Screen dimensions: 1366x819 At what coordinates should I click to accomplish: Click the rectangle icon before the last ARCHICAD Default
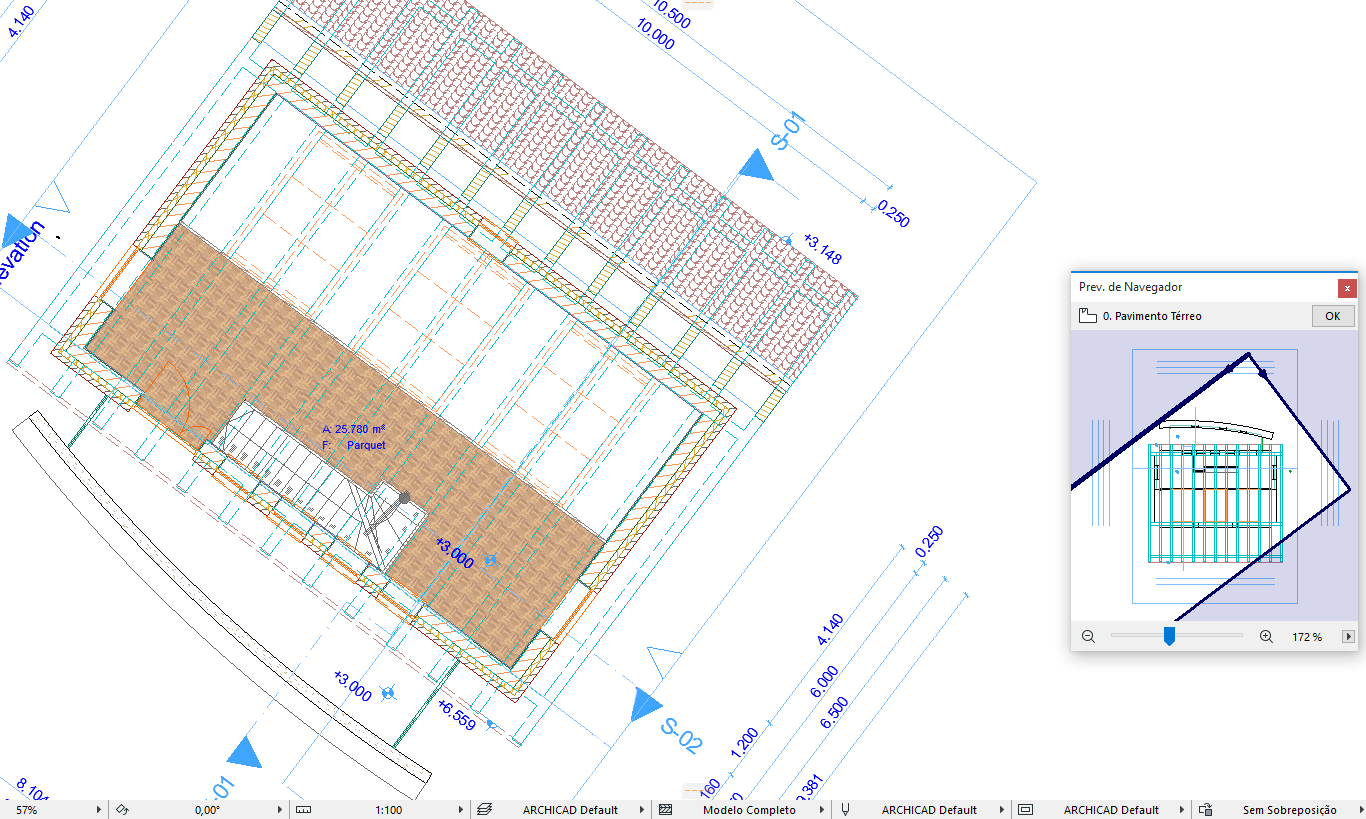pos(1025,810)
